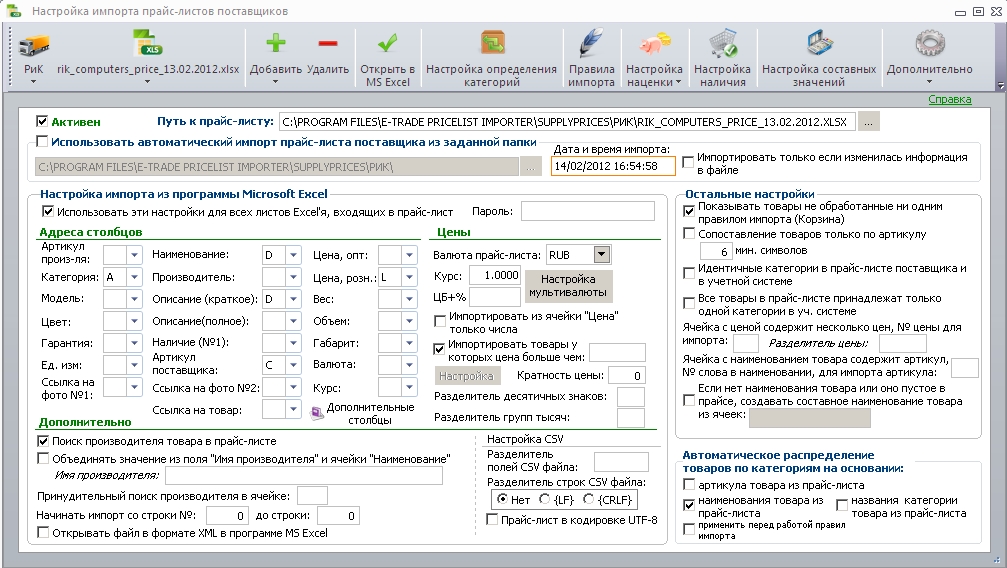Toggle Поиск производителя товара в прайс-листе
1007x568 pixels.
(x=42, y=441)
